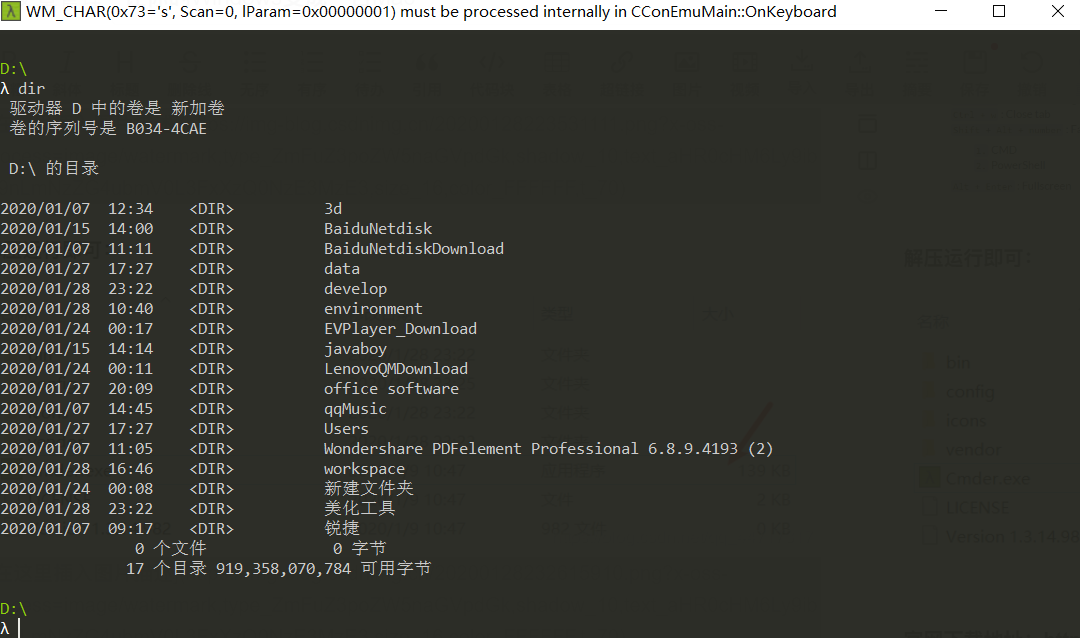Click the time '20:09' in office software row

coord(130,389)
